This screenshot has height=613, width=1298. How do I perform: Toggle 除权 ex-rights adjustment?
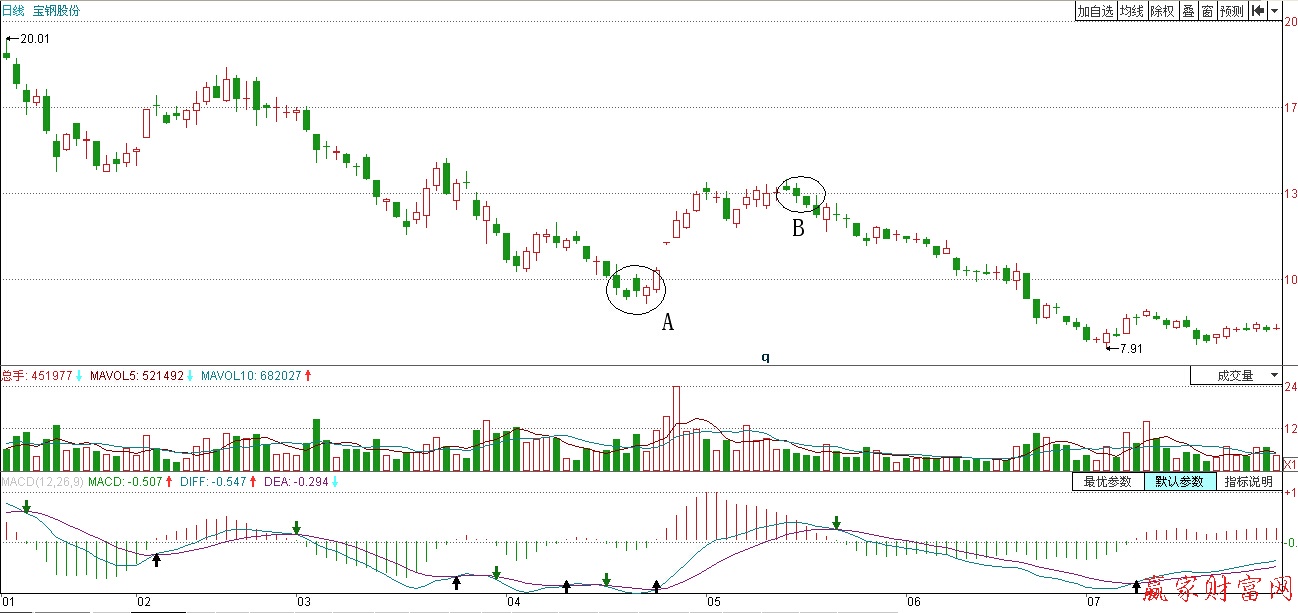pos(1162,11)
